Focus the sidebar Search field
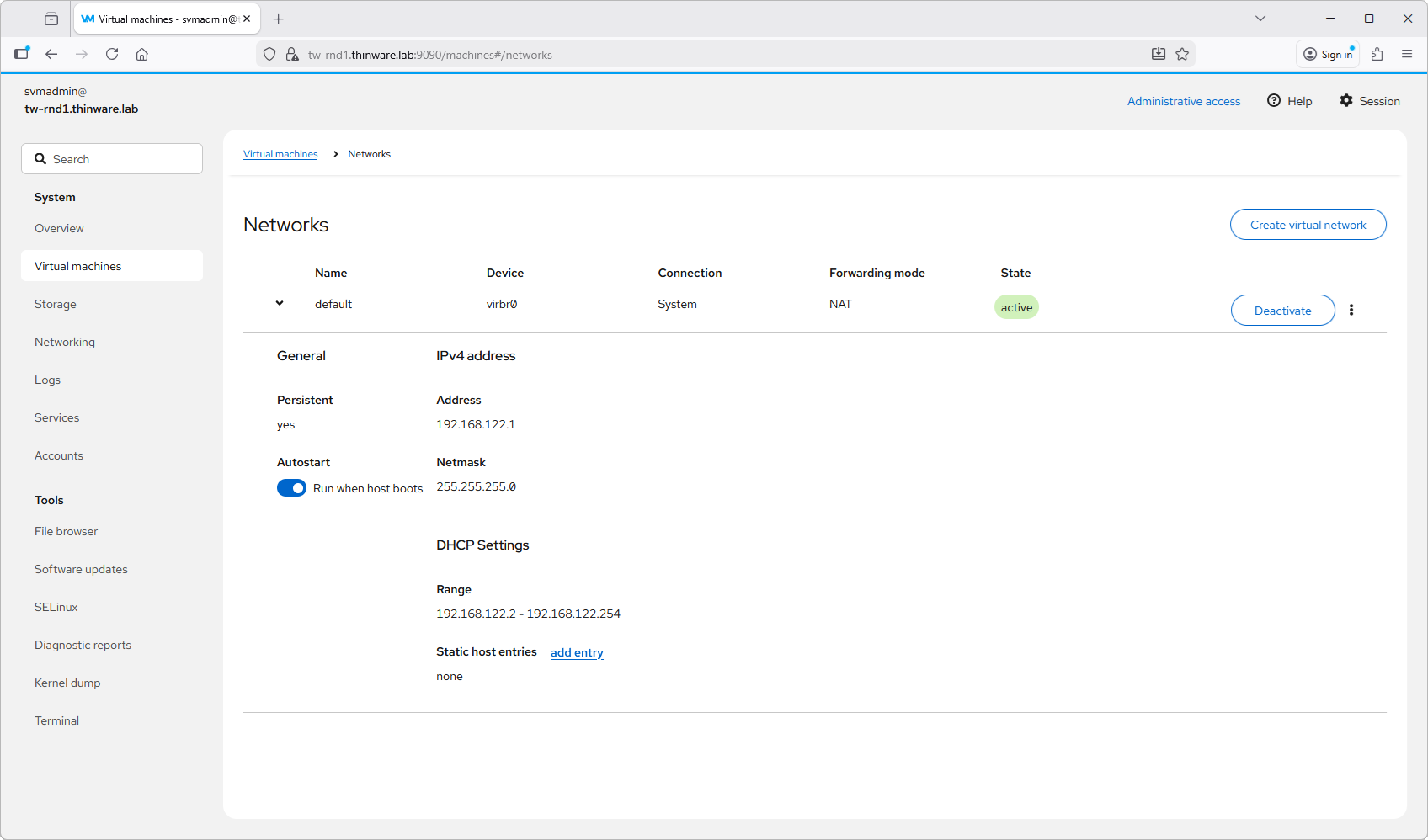The width and height of the screenshot is (1428, 840). pos(112,159)
